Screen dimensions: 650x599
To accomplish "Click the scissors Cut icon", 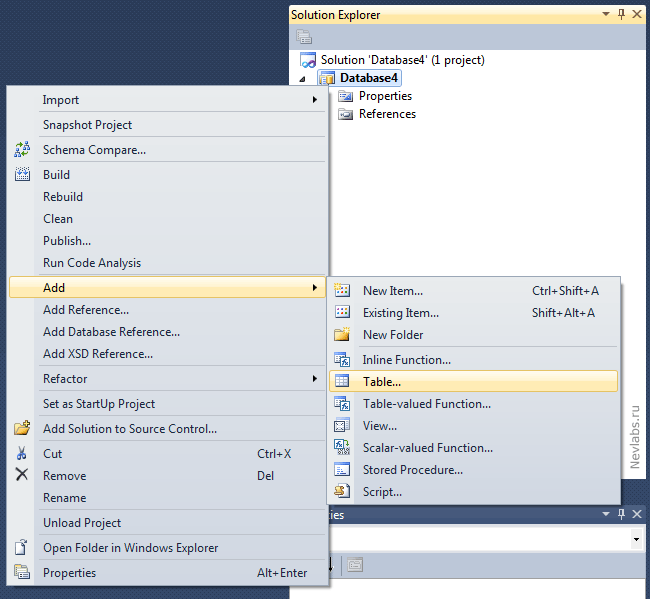I will coord(22,454).
